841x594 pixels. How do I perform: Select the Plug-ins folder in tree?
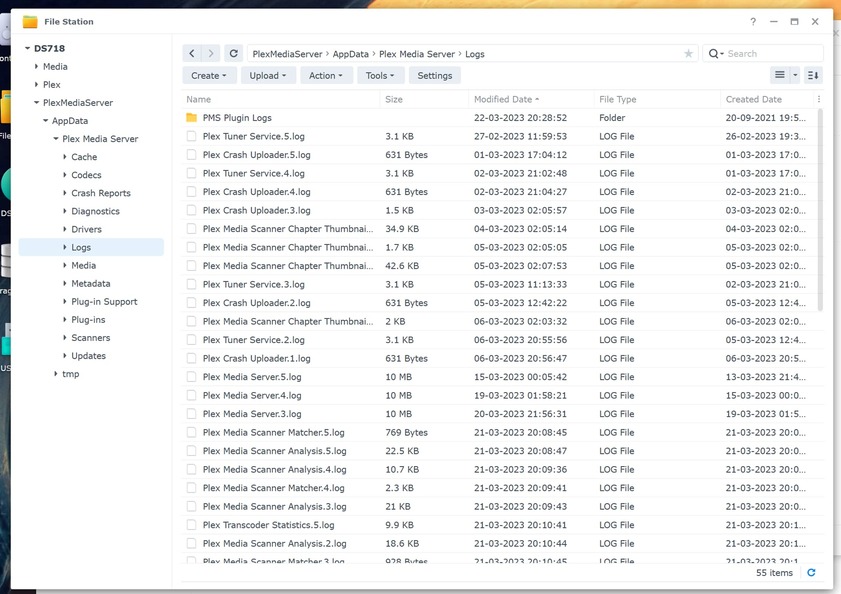[x=88, y=319]
